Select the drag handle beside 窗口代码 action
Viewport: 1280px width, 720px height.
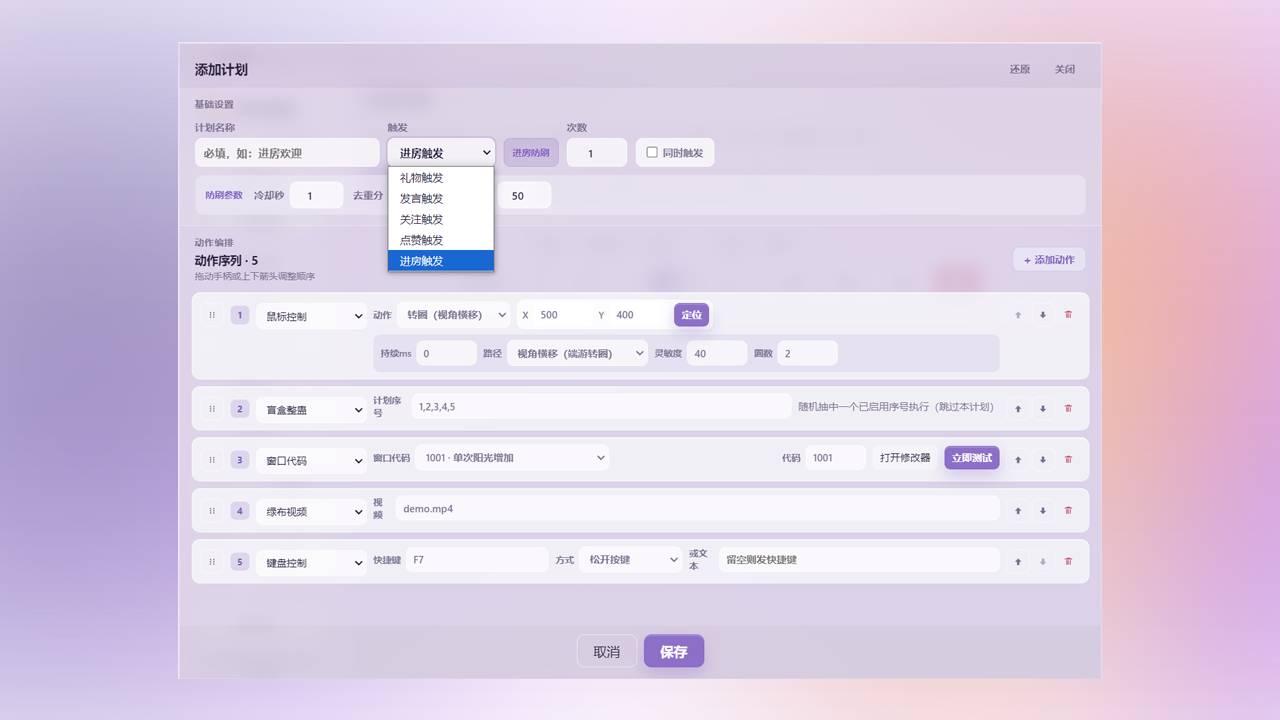tap(212, 459)
